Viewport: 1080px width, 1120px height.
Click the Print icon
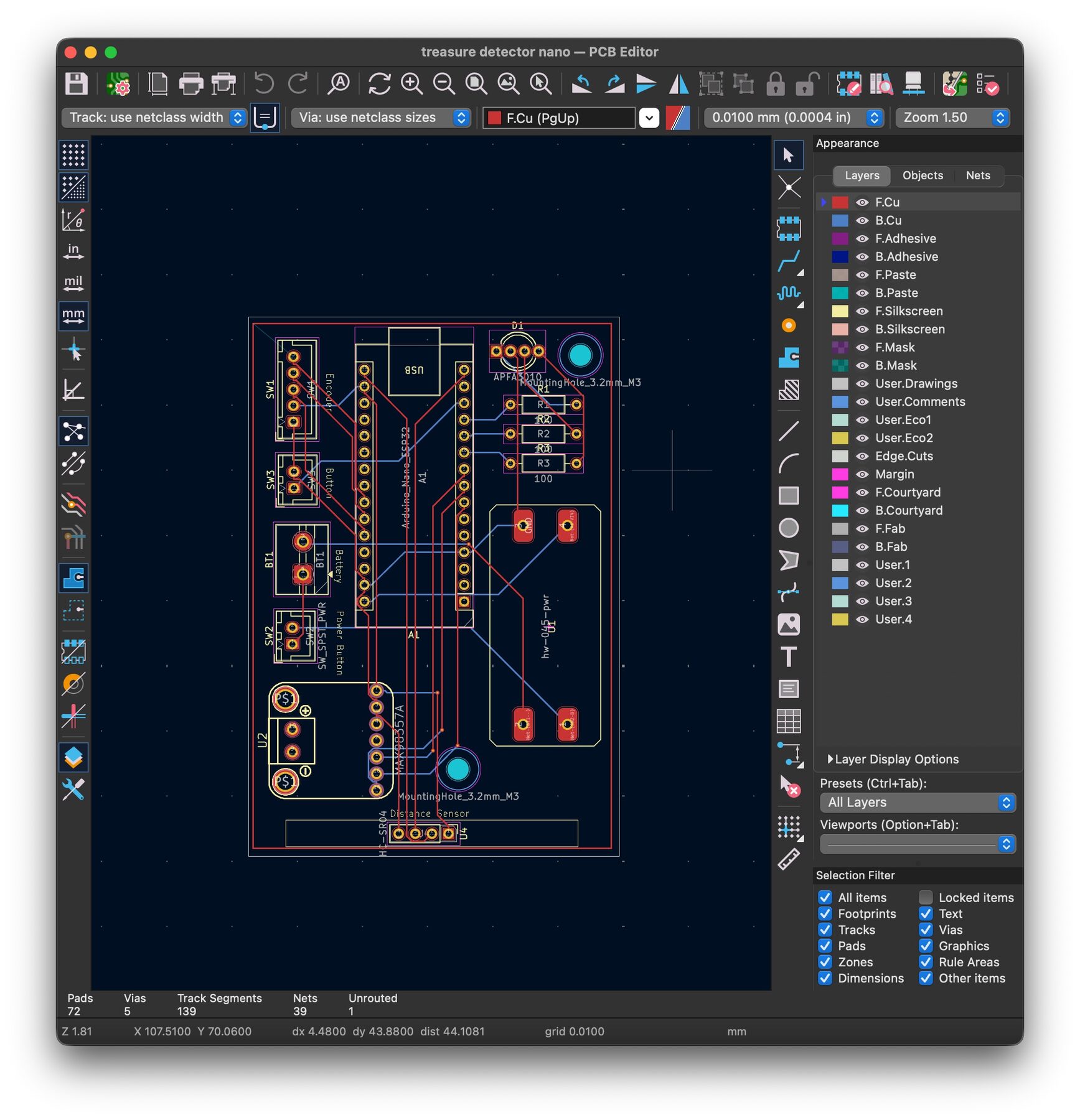191,83
